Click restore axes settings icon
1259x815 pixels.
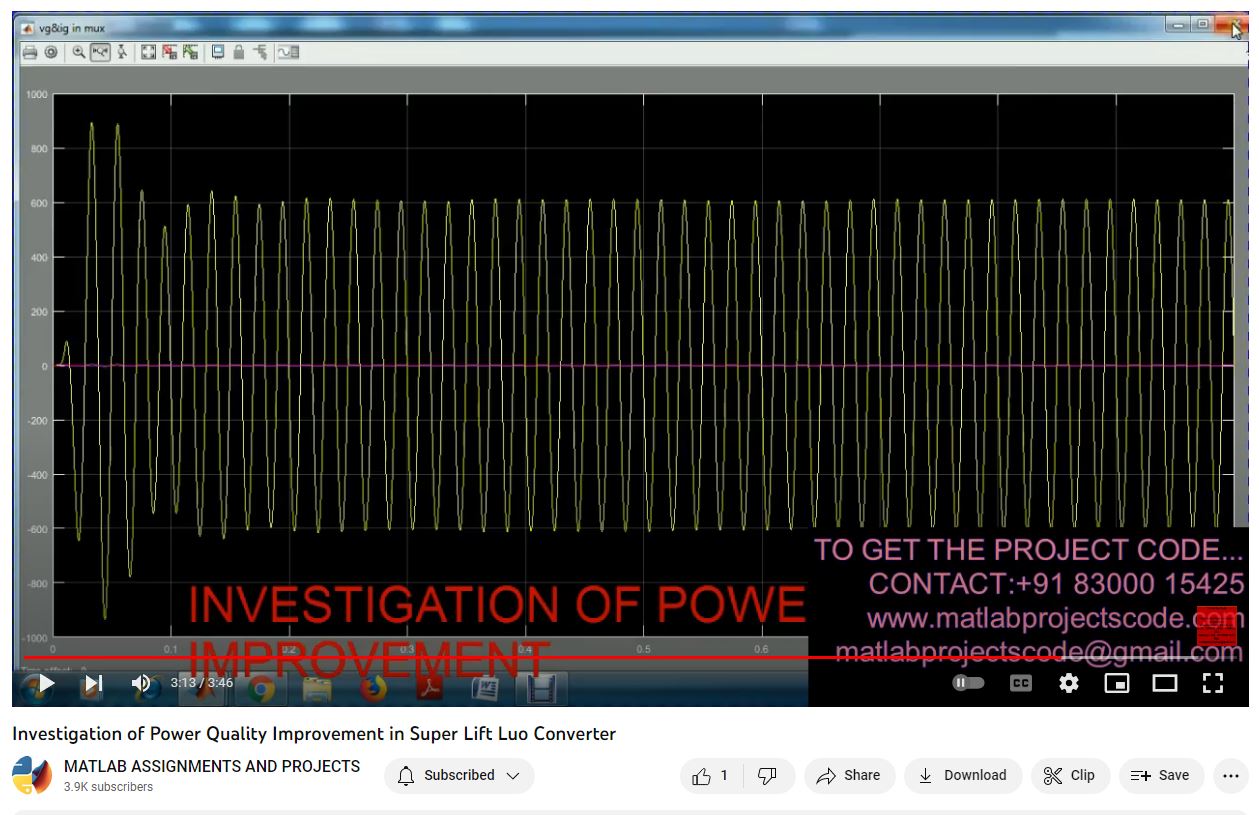(190, 52)
